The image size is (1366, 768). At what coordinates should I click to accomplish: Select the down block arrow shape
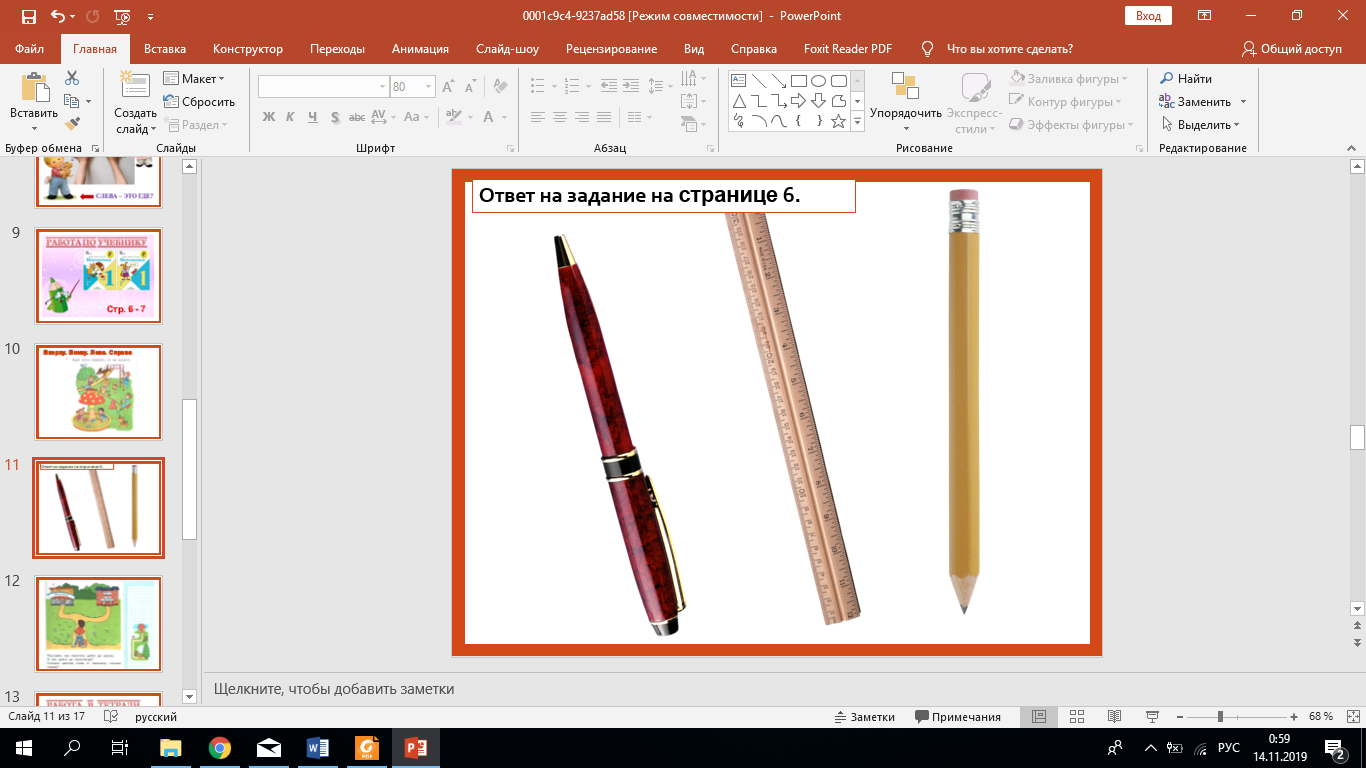coord(818,101)
